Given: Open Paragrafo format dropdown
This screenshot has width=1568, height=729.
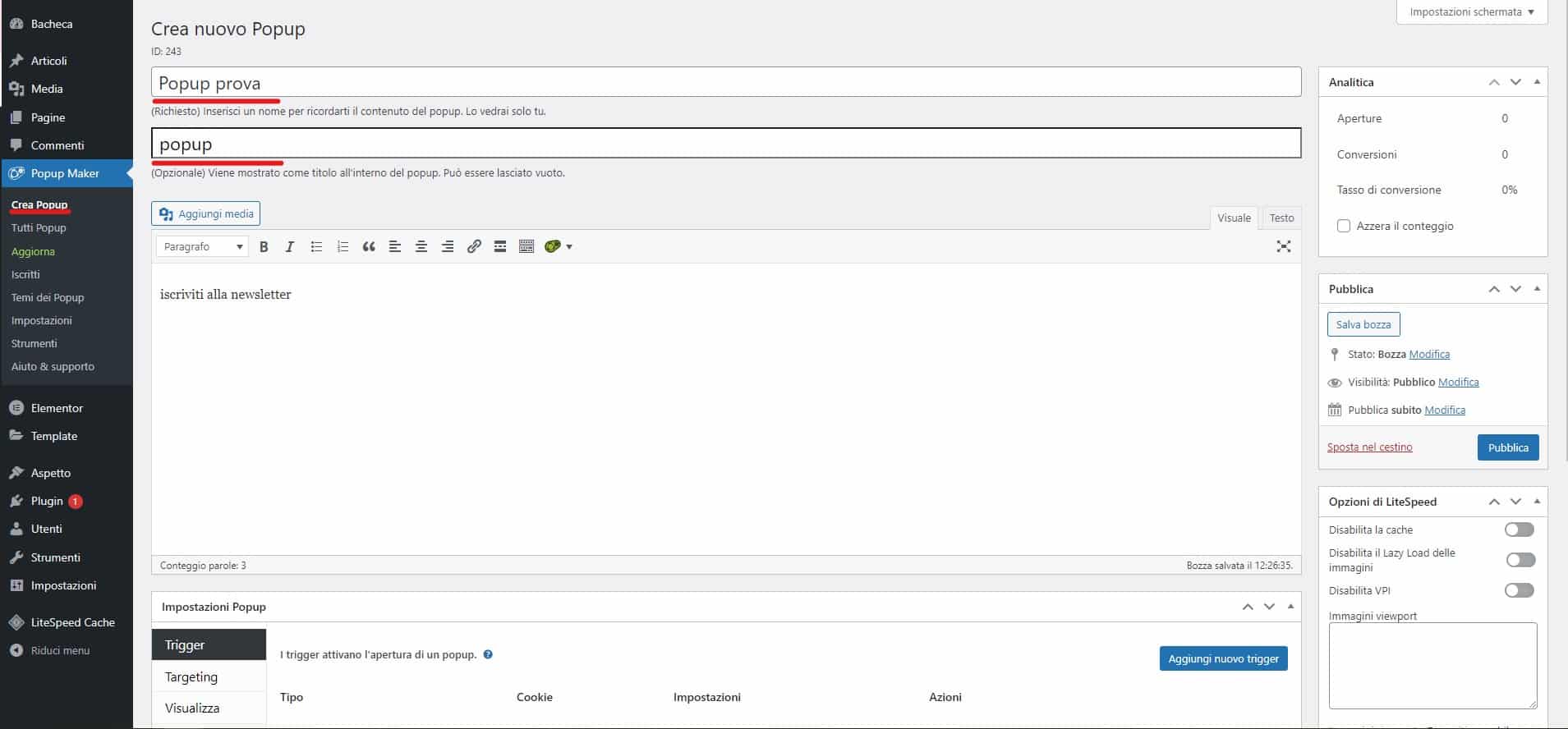Looking at the screenshot, I should 203,246.
